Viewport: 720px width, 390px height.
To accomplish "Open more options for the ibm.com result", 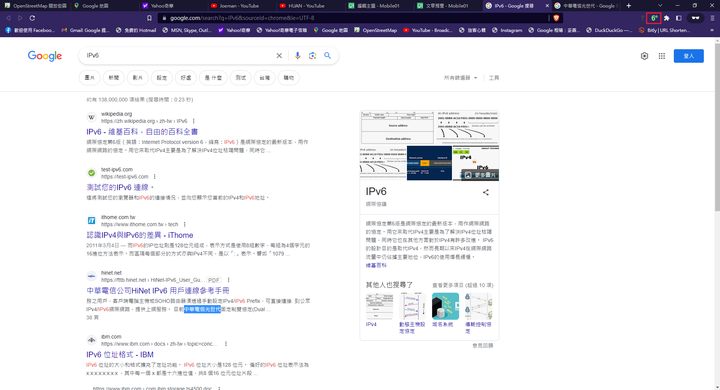I will 226,344.
